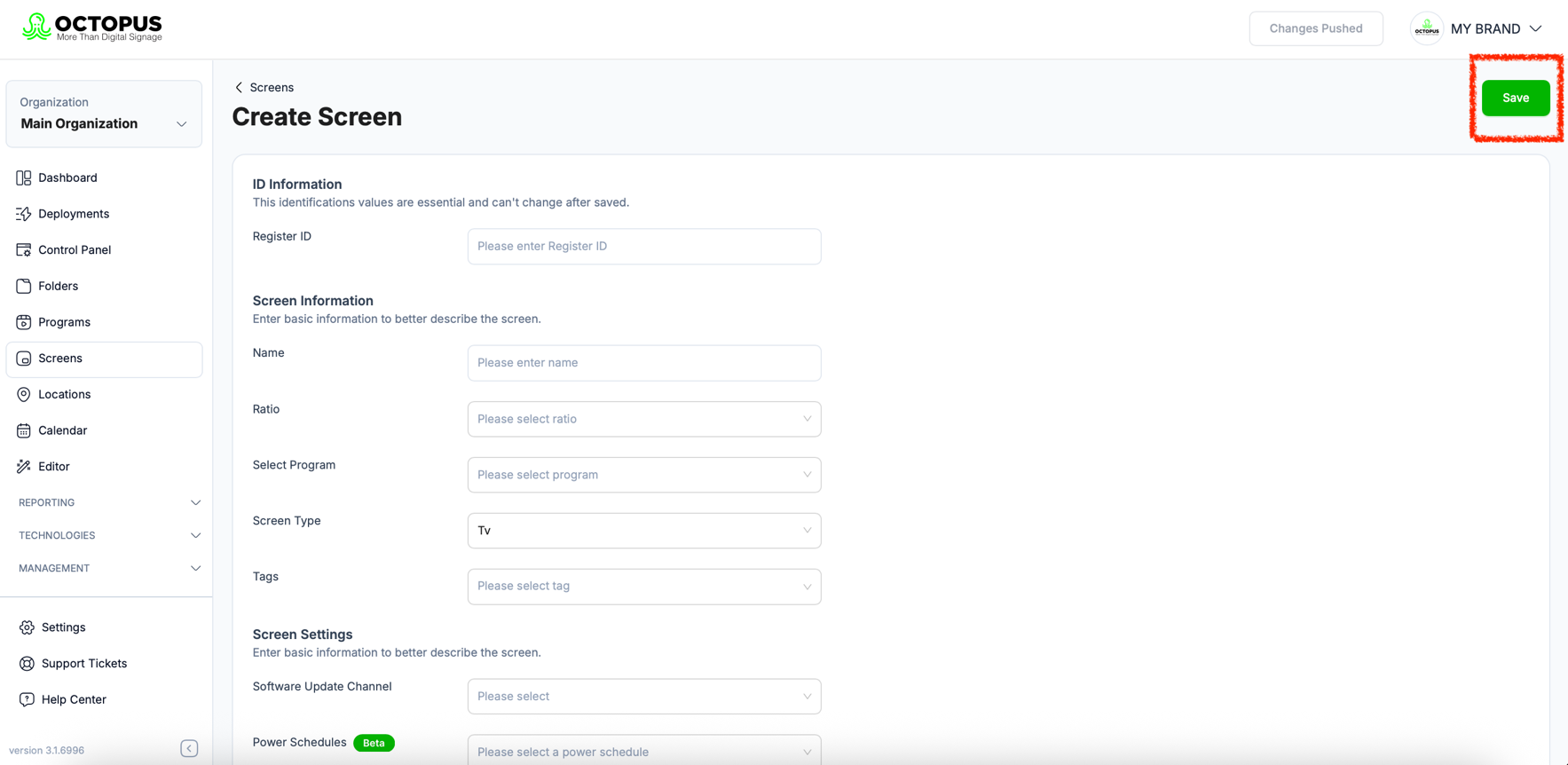Click the Control Panel icon in the sidebar

point(24,250)
